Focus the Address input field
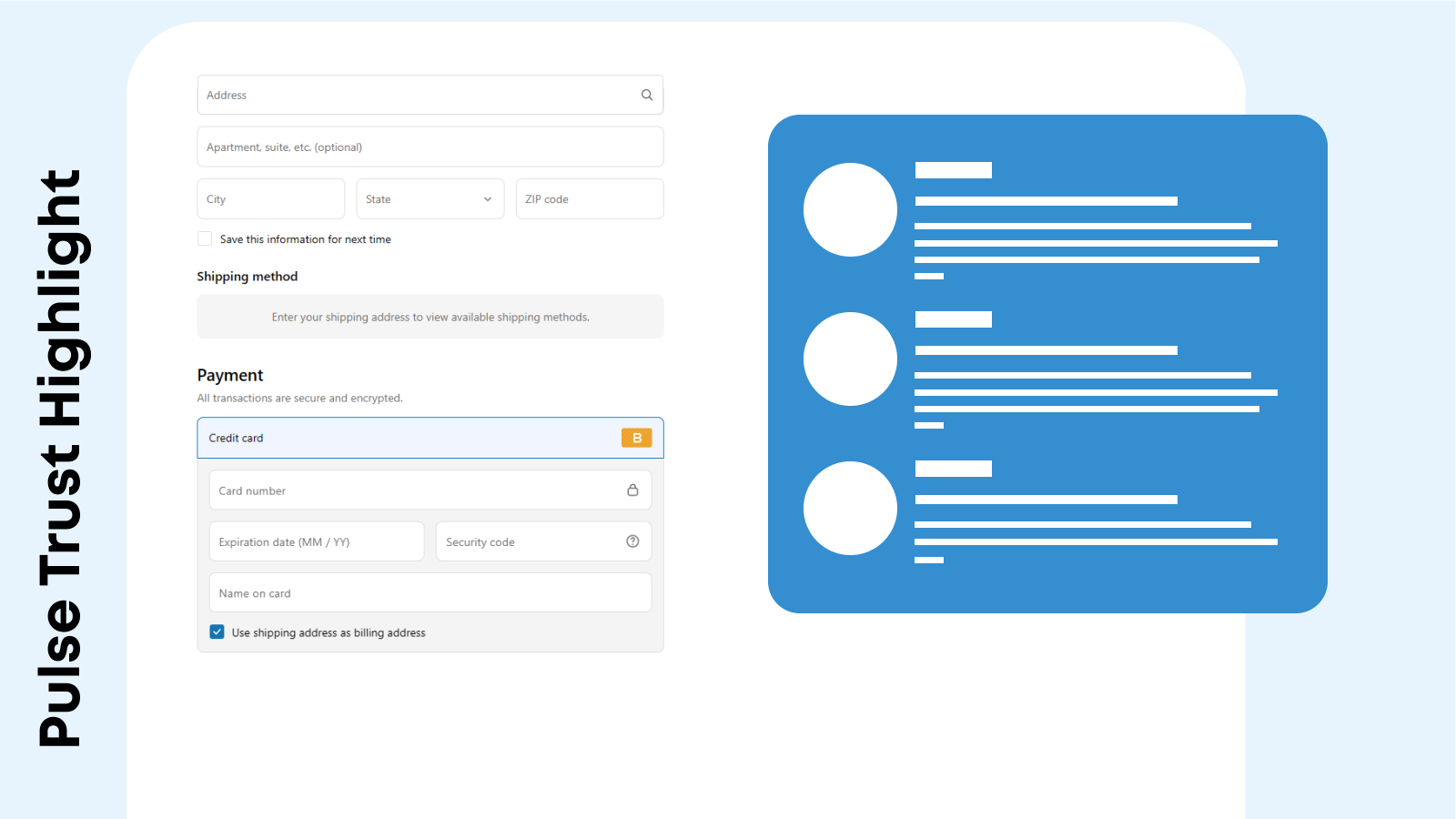1456x819 pixels. click(x=430, y=95)
